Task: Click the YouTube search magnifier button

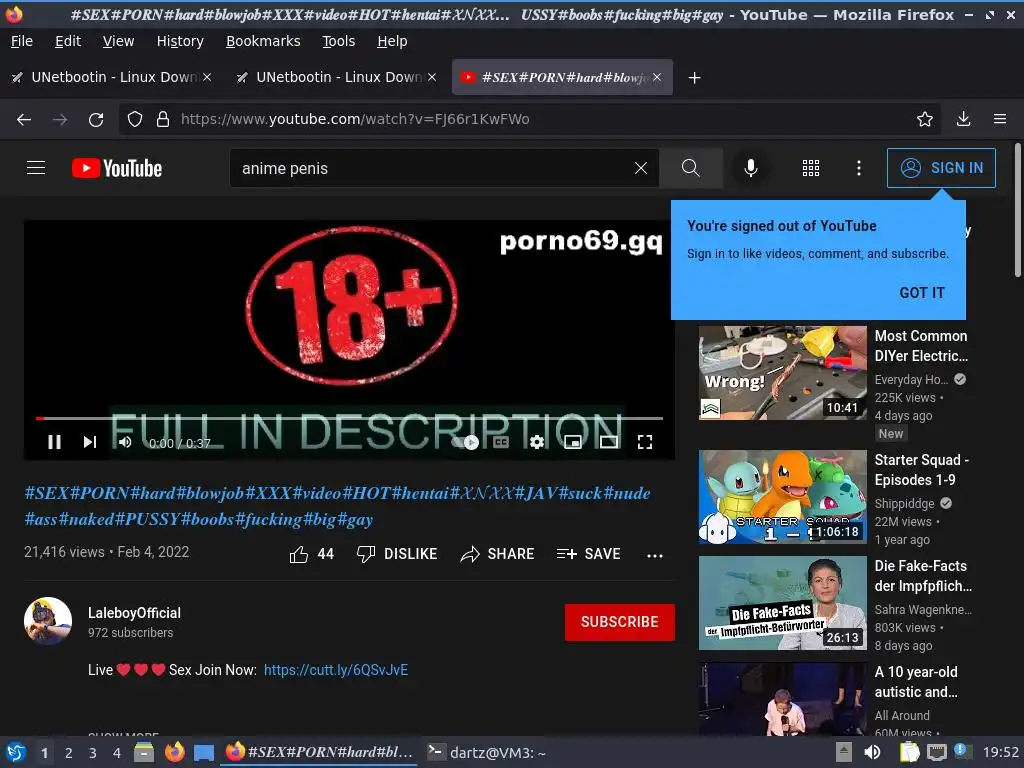Action: click(x=691, y=168)
